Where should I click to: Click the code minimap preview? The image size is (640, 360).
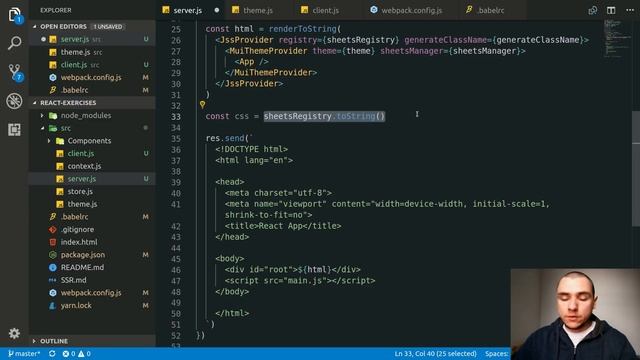point(618,39)
